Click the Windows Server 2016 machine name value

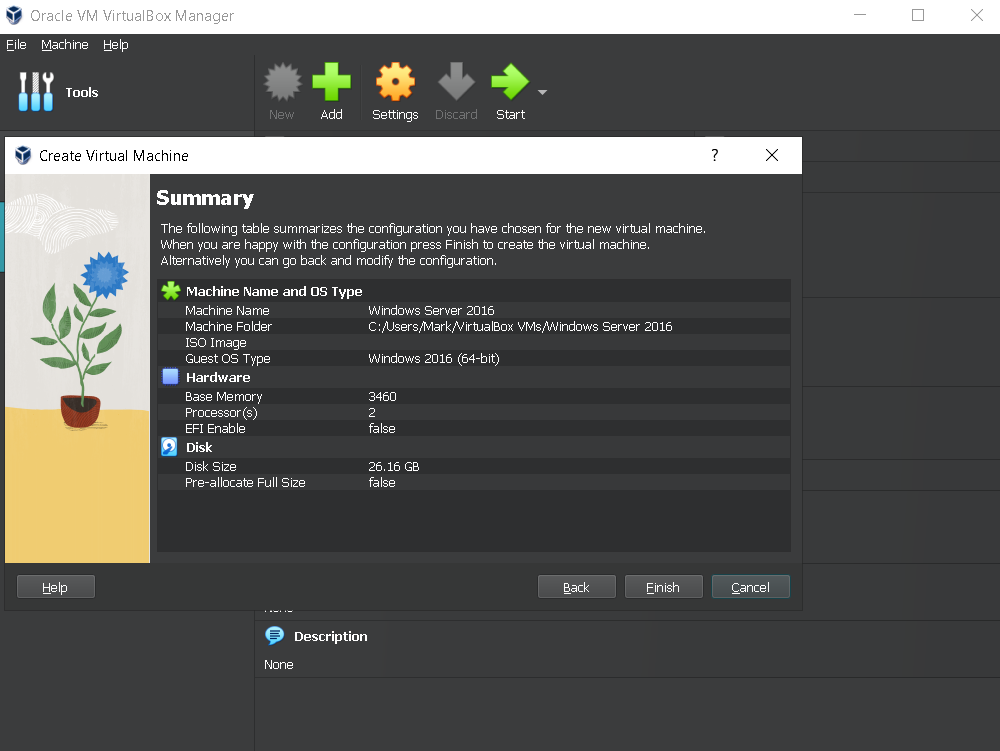(431, 310)
